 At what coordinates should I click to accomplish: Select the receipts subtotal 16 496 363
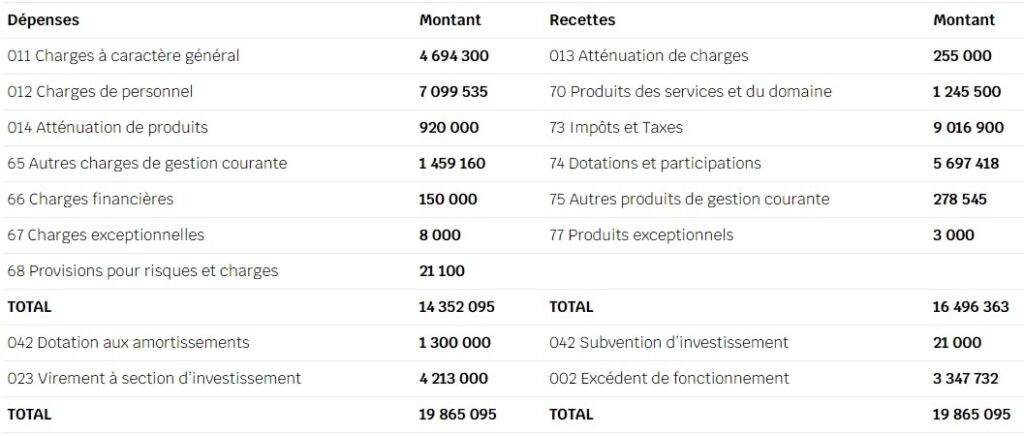pos(971,307)
